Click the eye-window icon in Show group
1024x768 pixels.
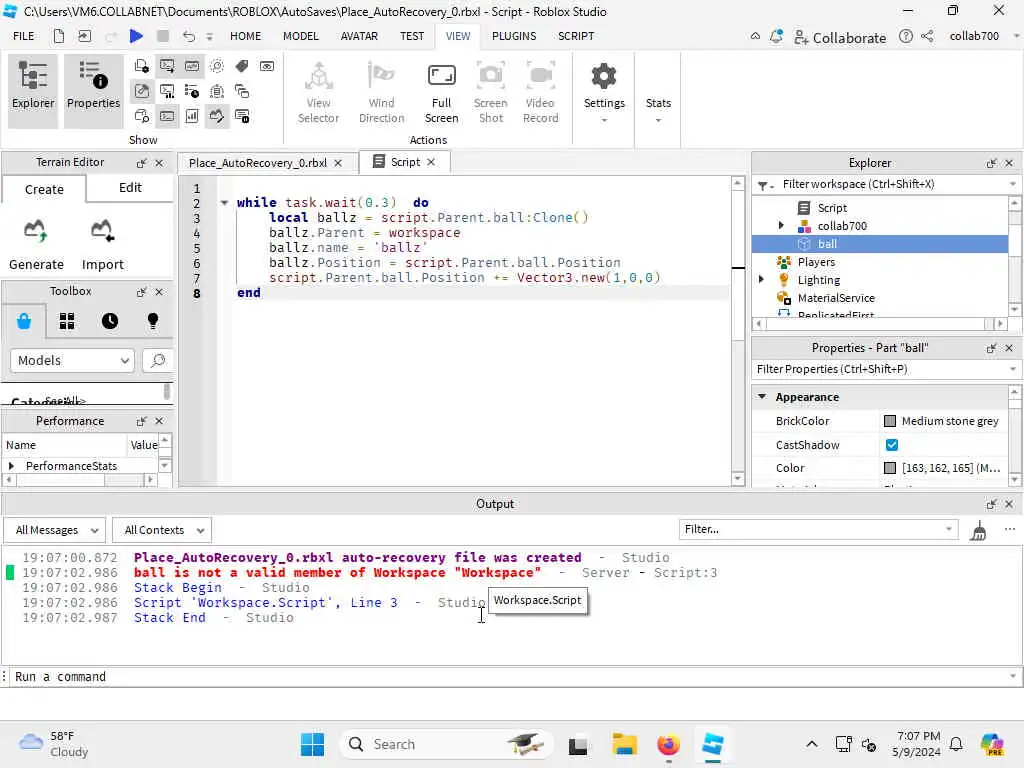click(x=267, y=66)
